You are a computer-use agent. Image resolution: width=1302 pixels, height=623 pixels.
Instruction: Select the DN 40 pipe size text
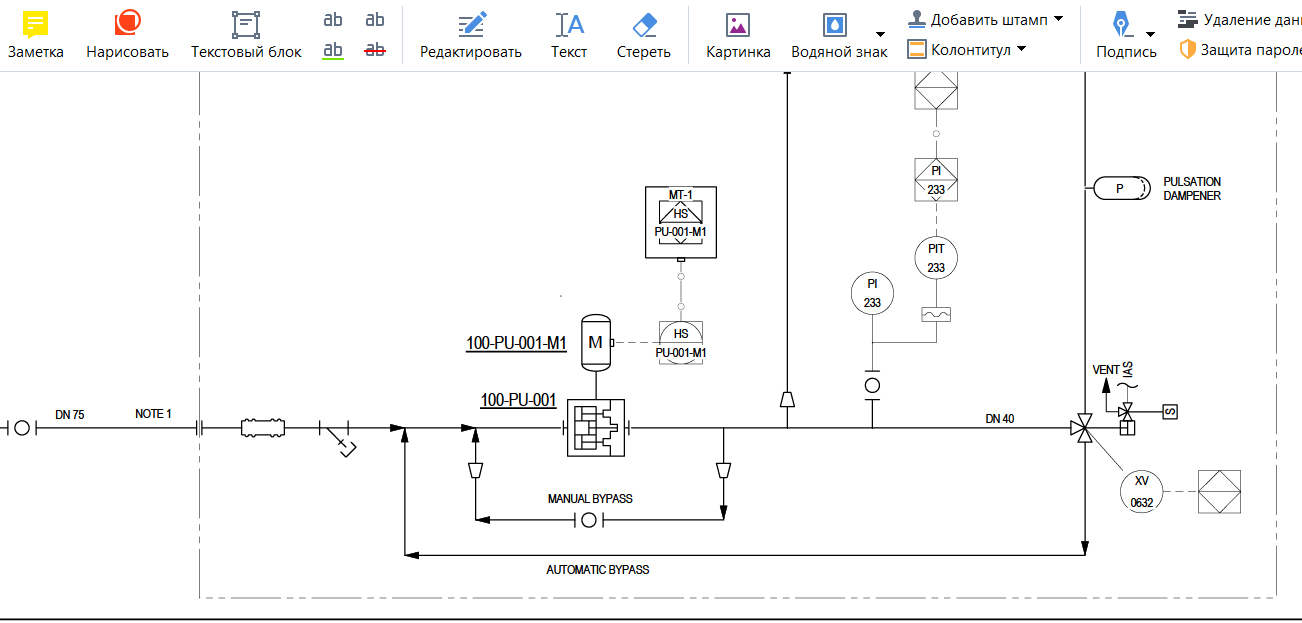pyautogui.click(x=999, y=419)
